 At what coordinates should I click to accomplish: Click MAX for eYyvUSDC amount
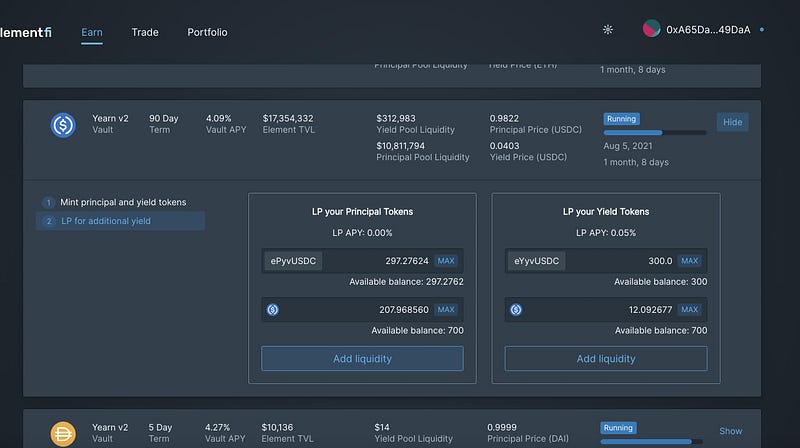[x=689, y=261]
